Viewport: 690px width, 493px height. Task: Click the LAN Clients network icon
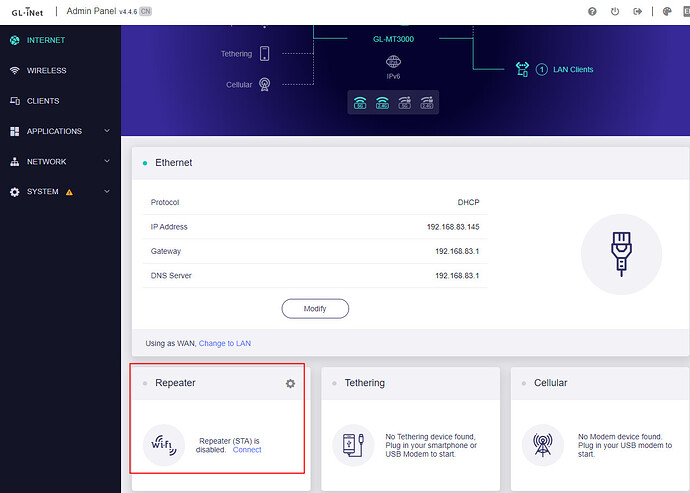click(521, 69)
